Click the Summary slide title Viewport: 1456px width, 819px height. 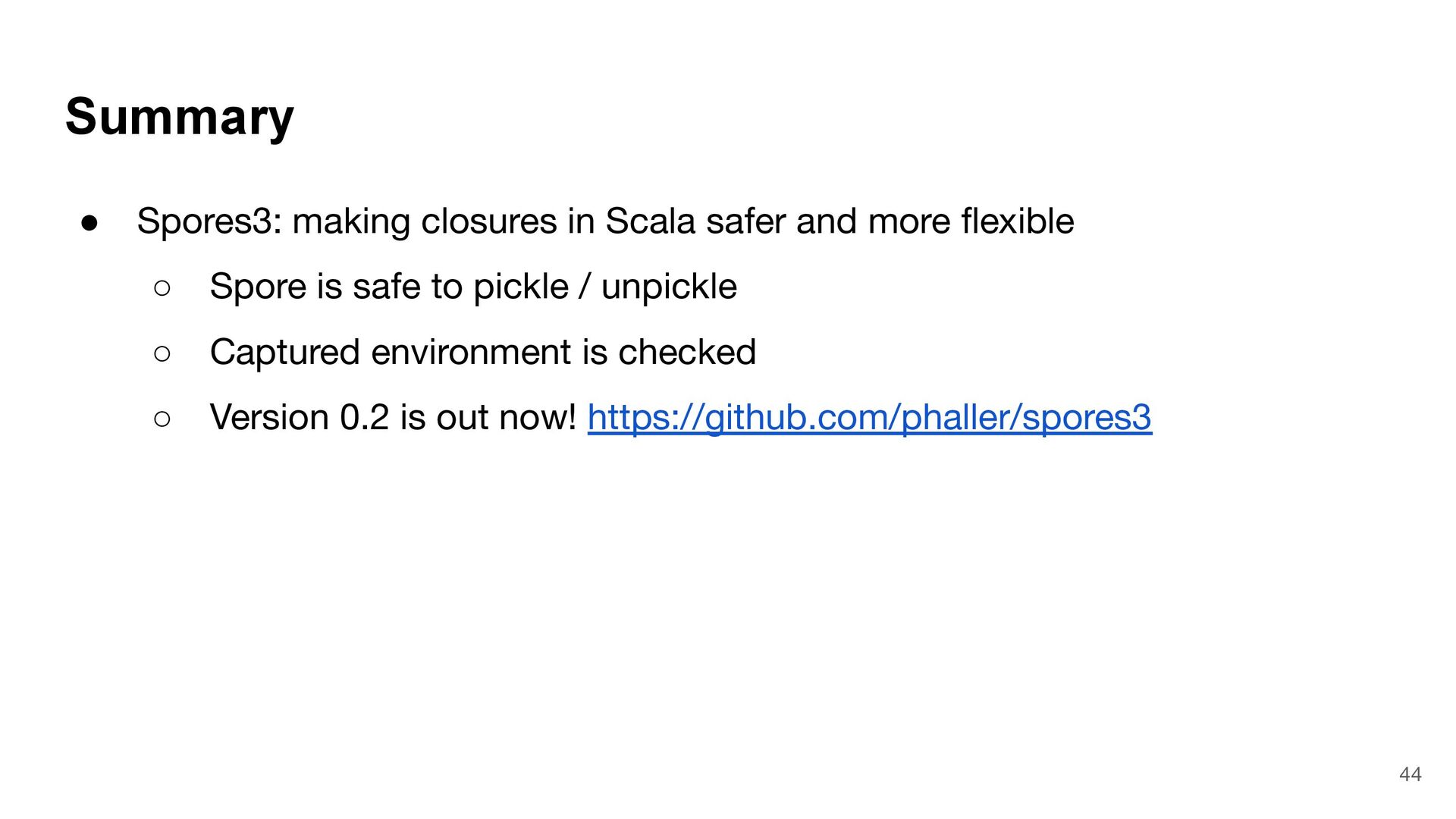pyautogui.click(x=180, y=118)
